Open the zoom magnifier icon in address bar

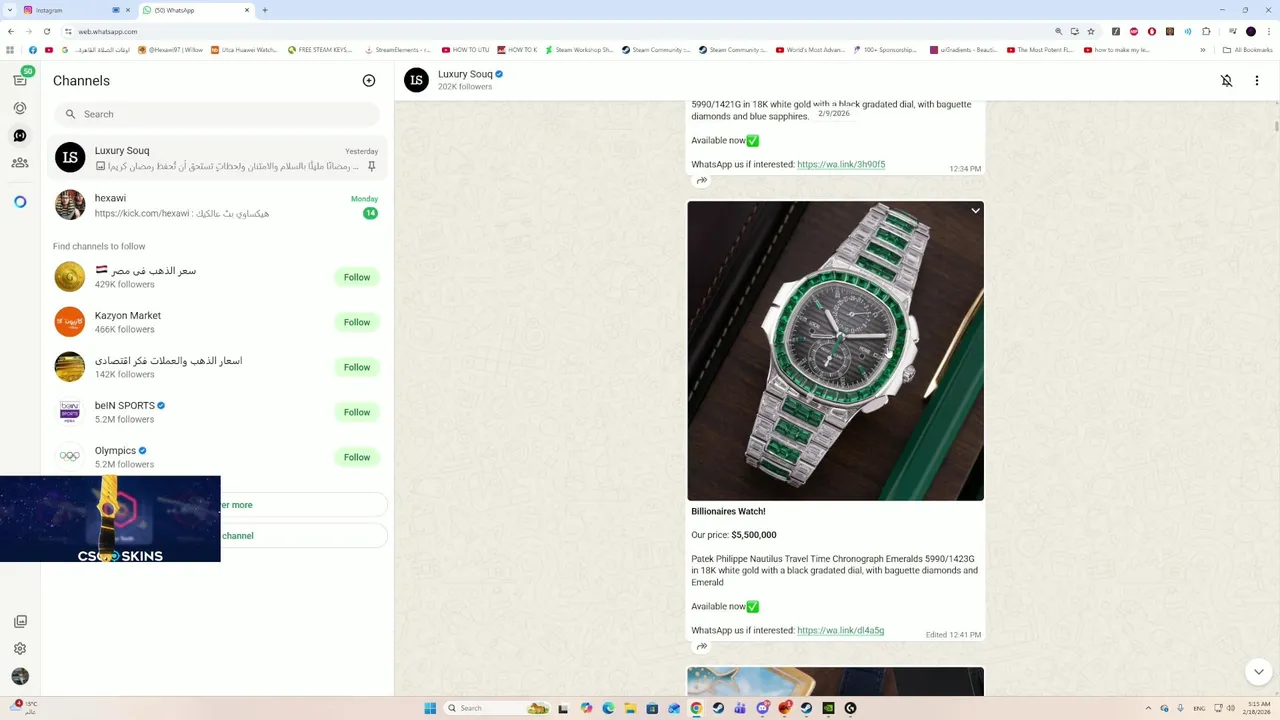1059,31
